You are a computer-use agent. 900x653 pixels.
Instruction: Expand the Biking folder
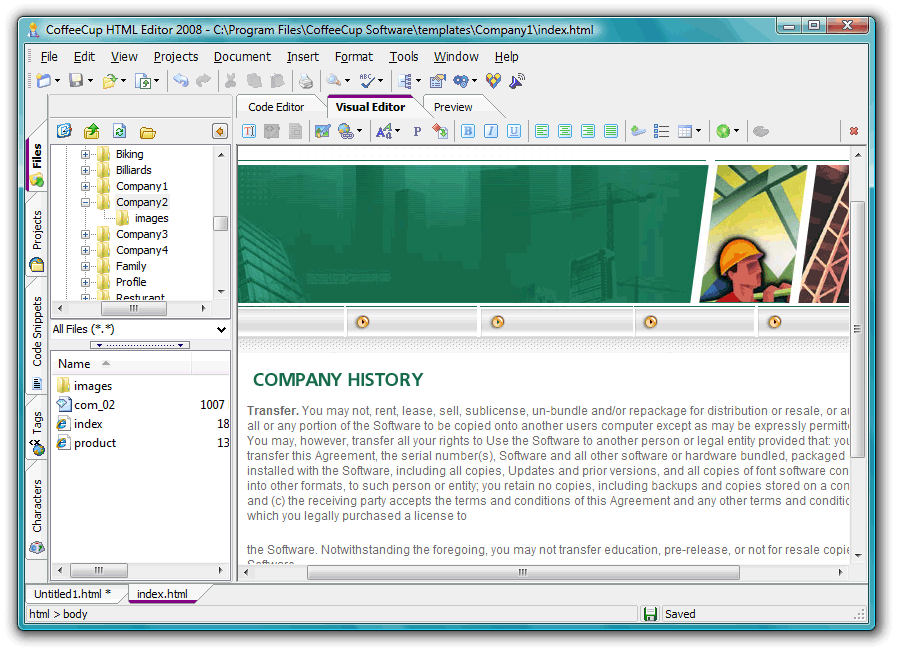[x=85, y=154]
